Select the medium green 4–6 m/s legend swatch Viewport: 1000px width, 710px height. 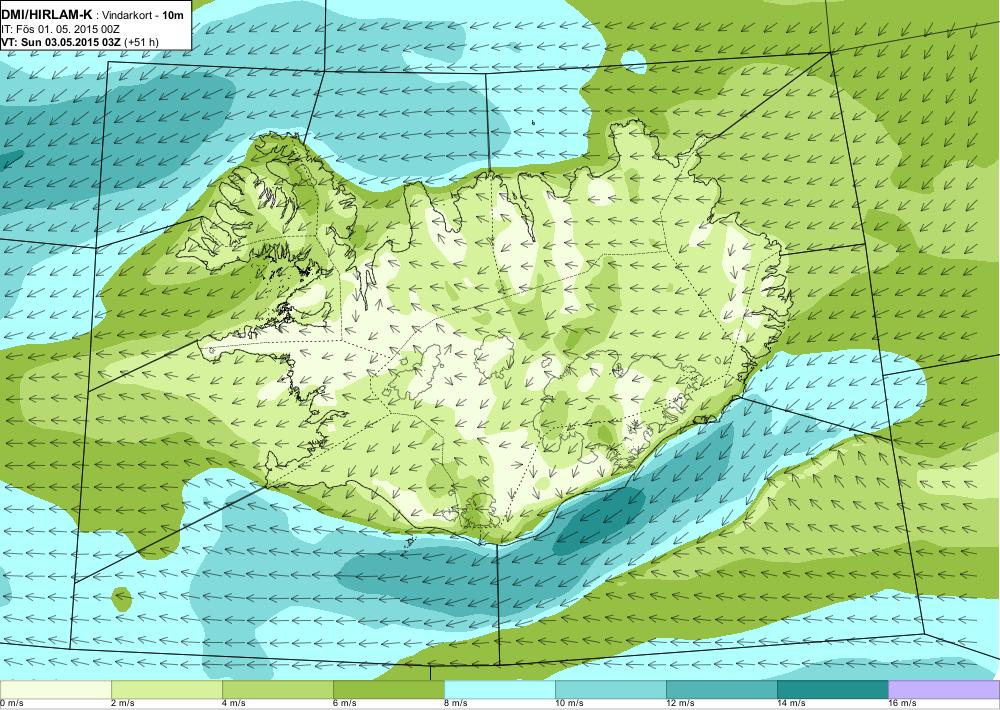tap(278, 690)
